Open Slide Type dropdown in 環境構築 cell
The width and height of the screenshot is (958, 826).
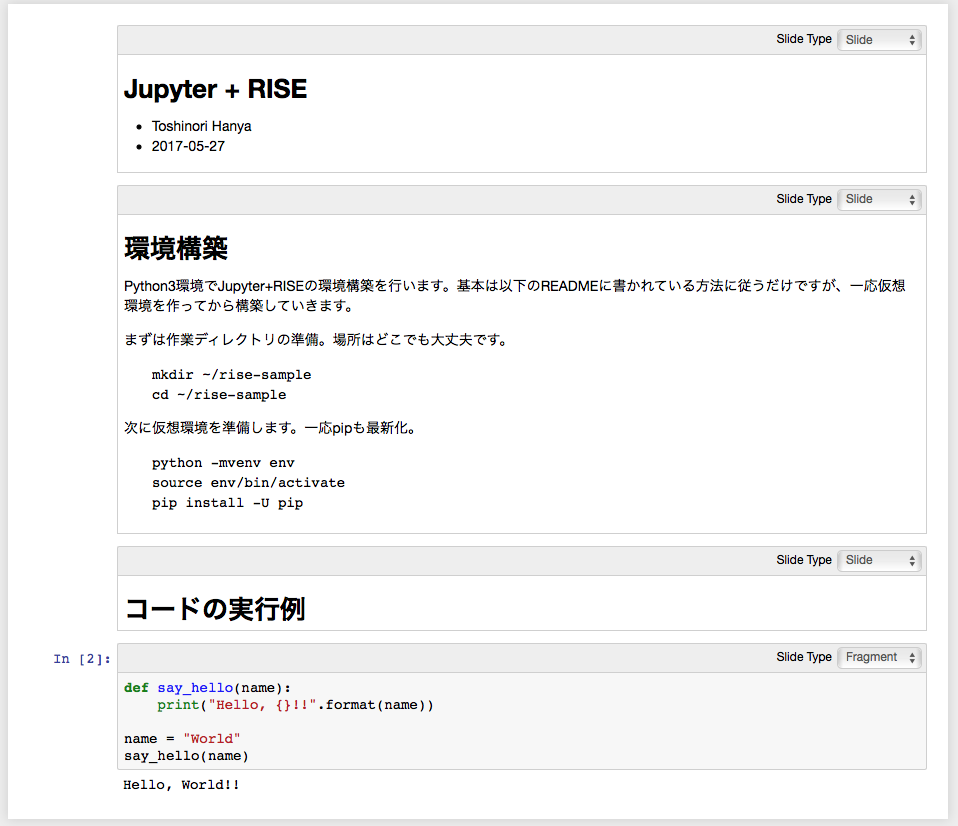click(879, 199)
